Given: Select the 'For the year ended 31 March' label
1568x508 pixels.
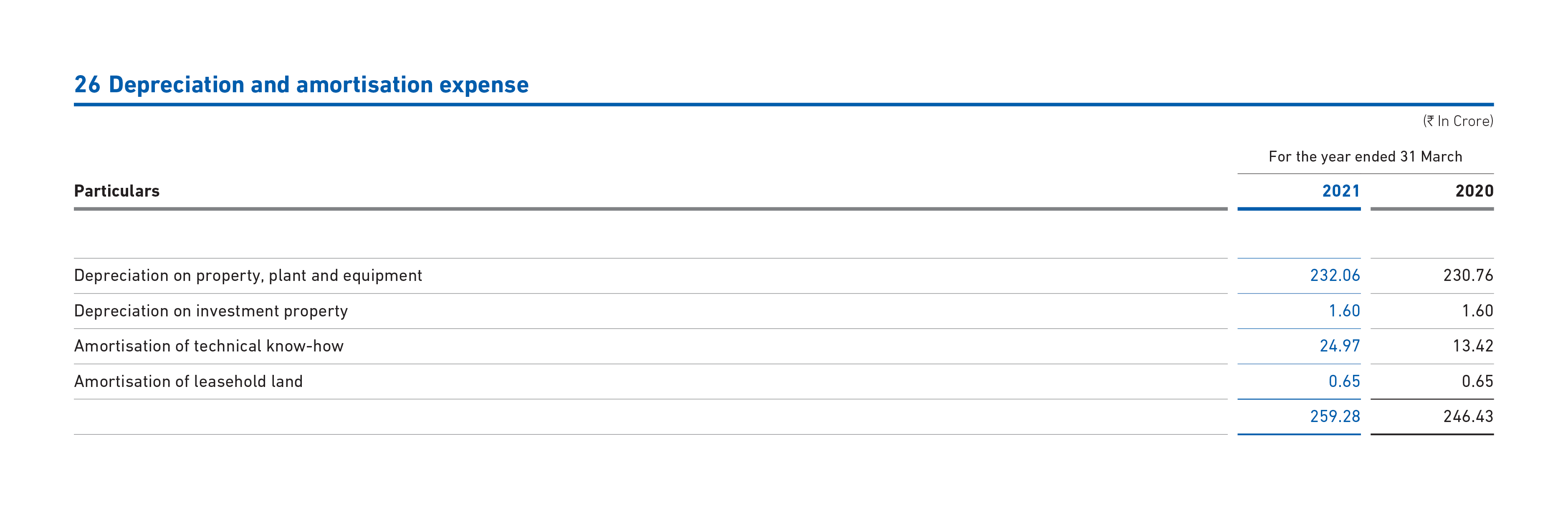Looking at the screenshot, I should [1365, 157].
